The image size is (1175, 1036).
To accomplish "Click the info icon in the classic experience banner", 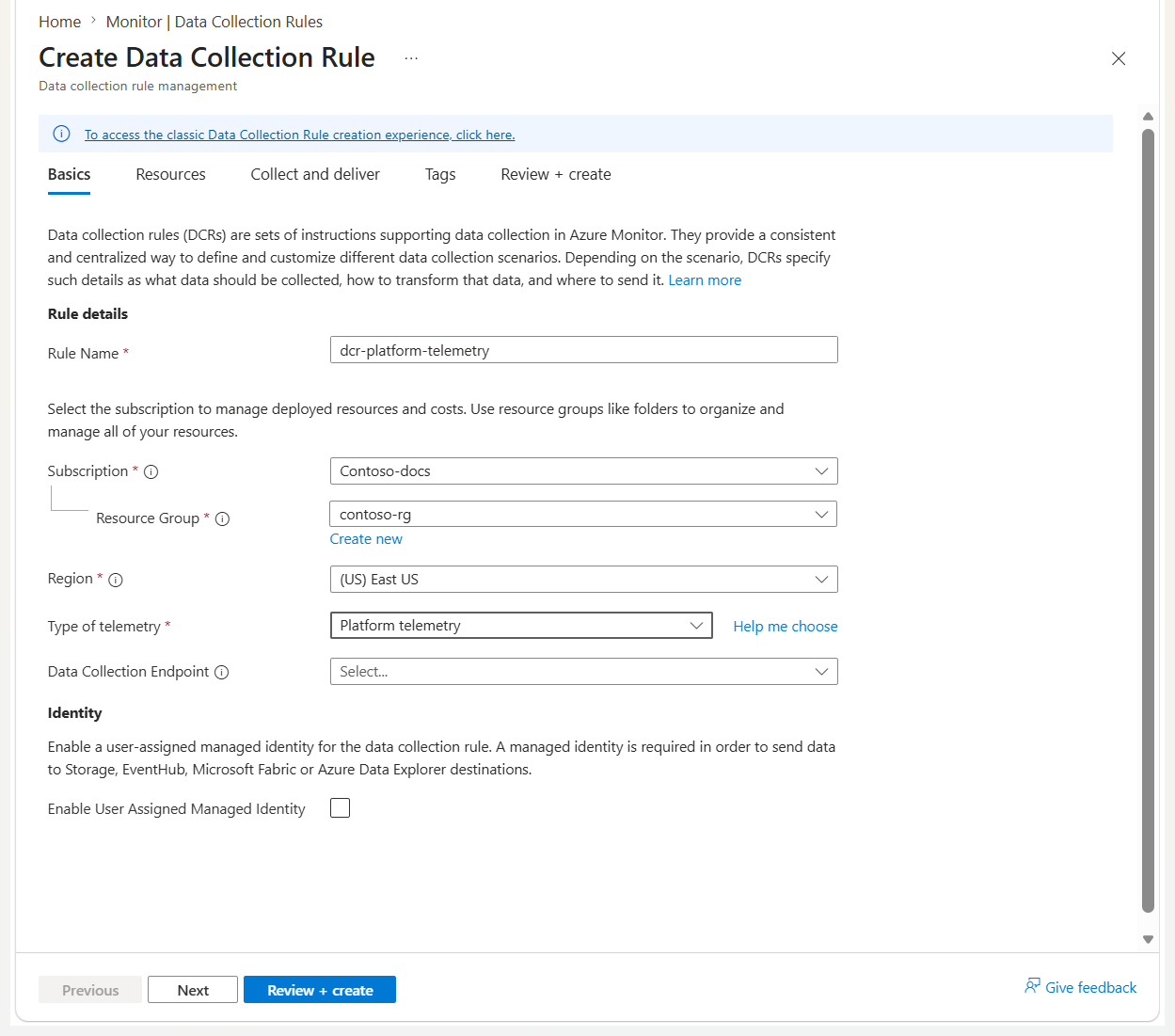I will [61, 134].
